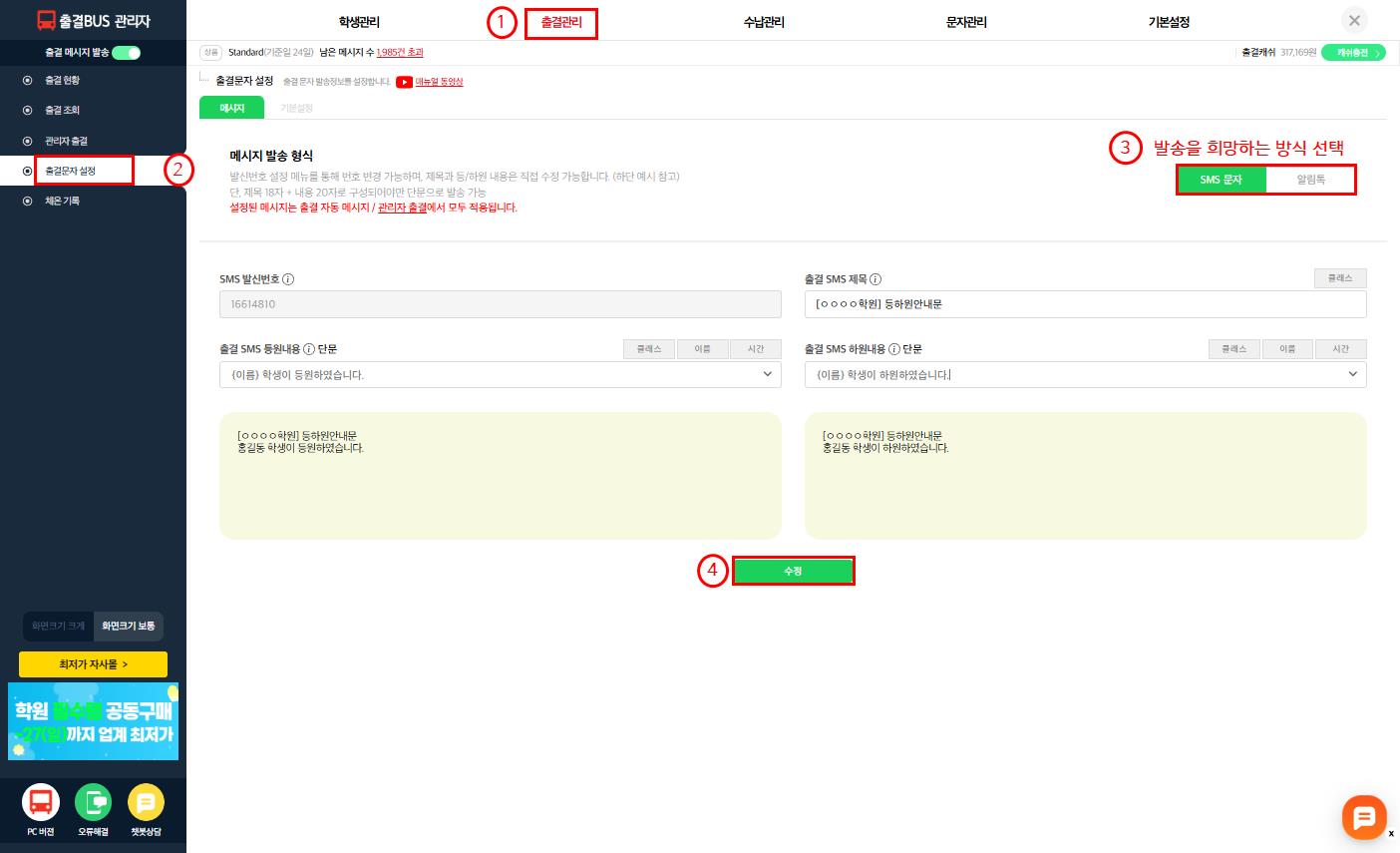Click the PC 버전 bus icon
The image size is (1400, 853).
tap(41, 803)
